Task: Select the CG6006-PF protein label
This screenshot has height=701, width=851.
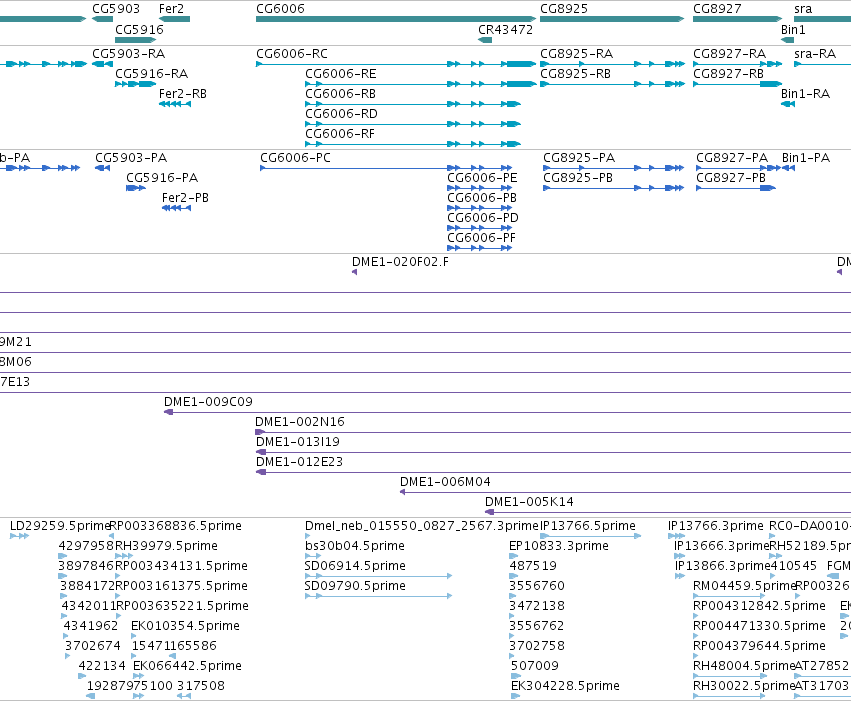Action: pos(481,238)
